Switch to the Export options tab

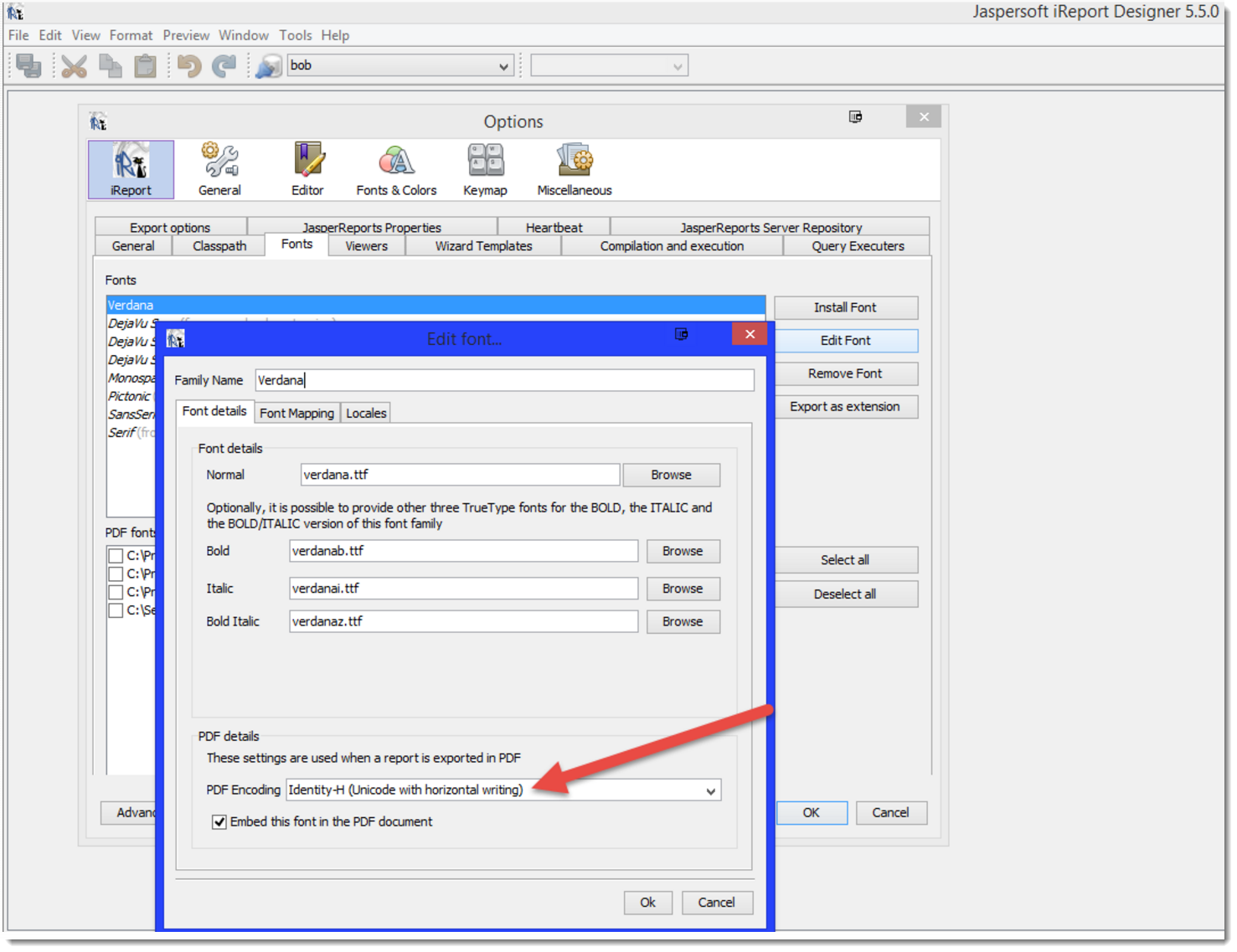pos(170,228)
